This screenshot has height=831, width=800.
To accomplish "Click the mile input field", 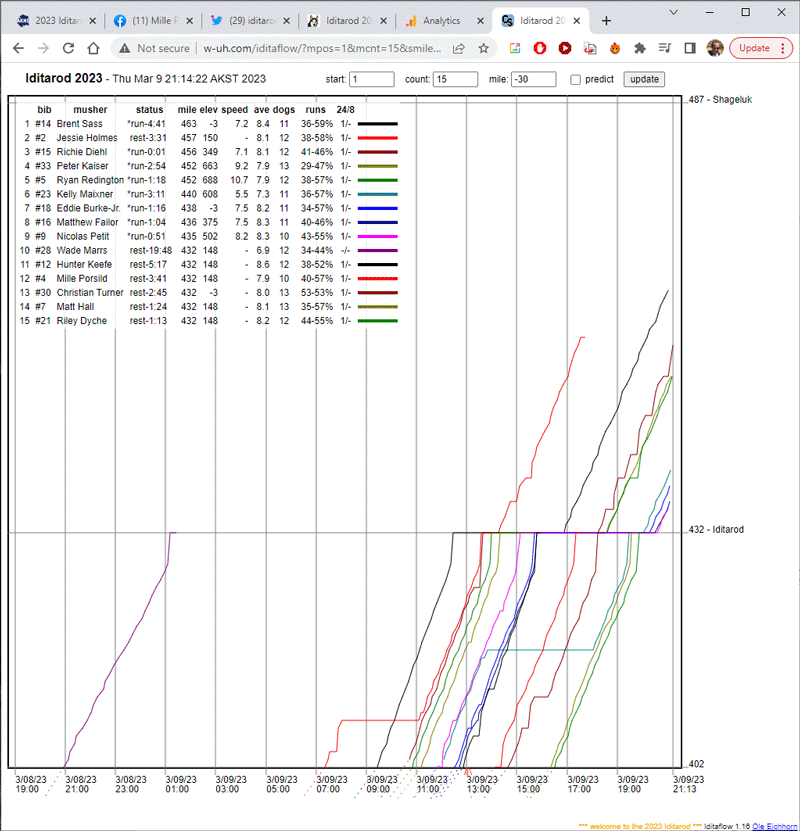I will tap(534, 79).
